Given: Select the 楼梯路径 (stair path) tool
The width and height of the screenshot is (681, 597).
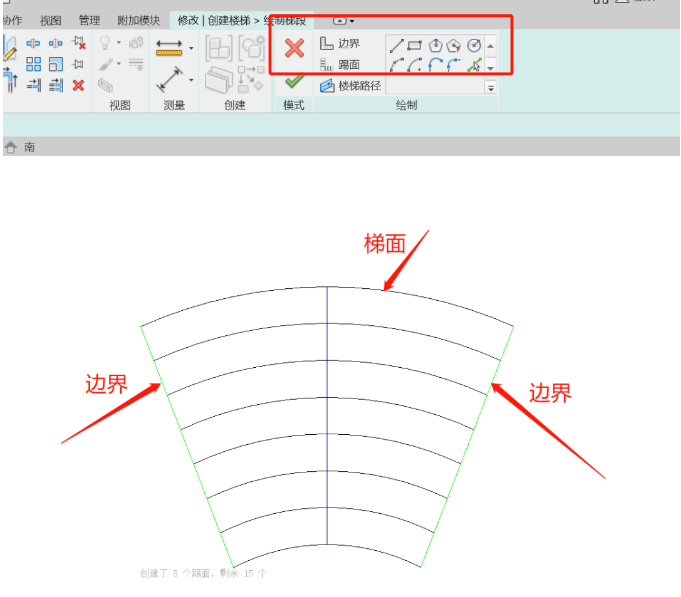Looking at the screenshot, I should (x=350, y=86).
